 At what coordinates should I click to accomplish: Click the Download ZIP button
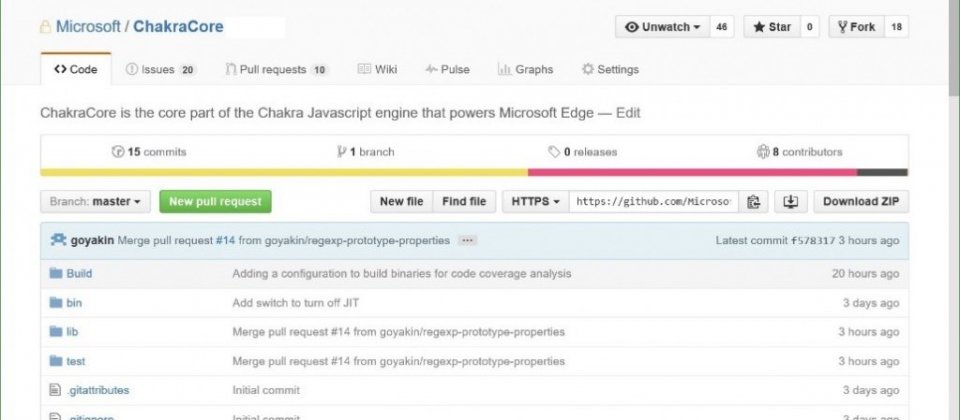[x=861, y=201]
